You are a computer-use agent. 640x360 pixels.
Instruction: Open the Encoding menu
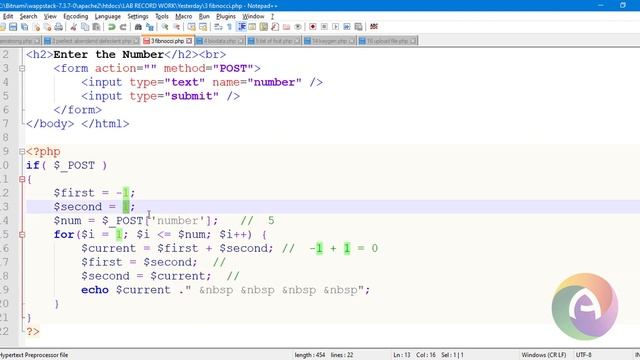click(76, 16)
